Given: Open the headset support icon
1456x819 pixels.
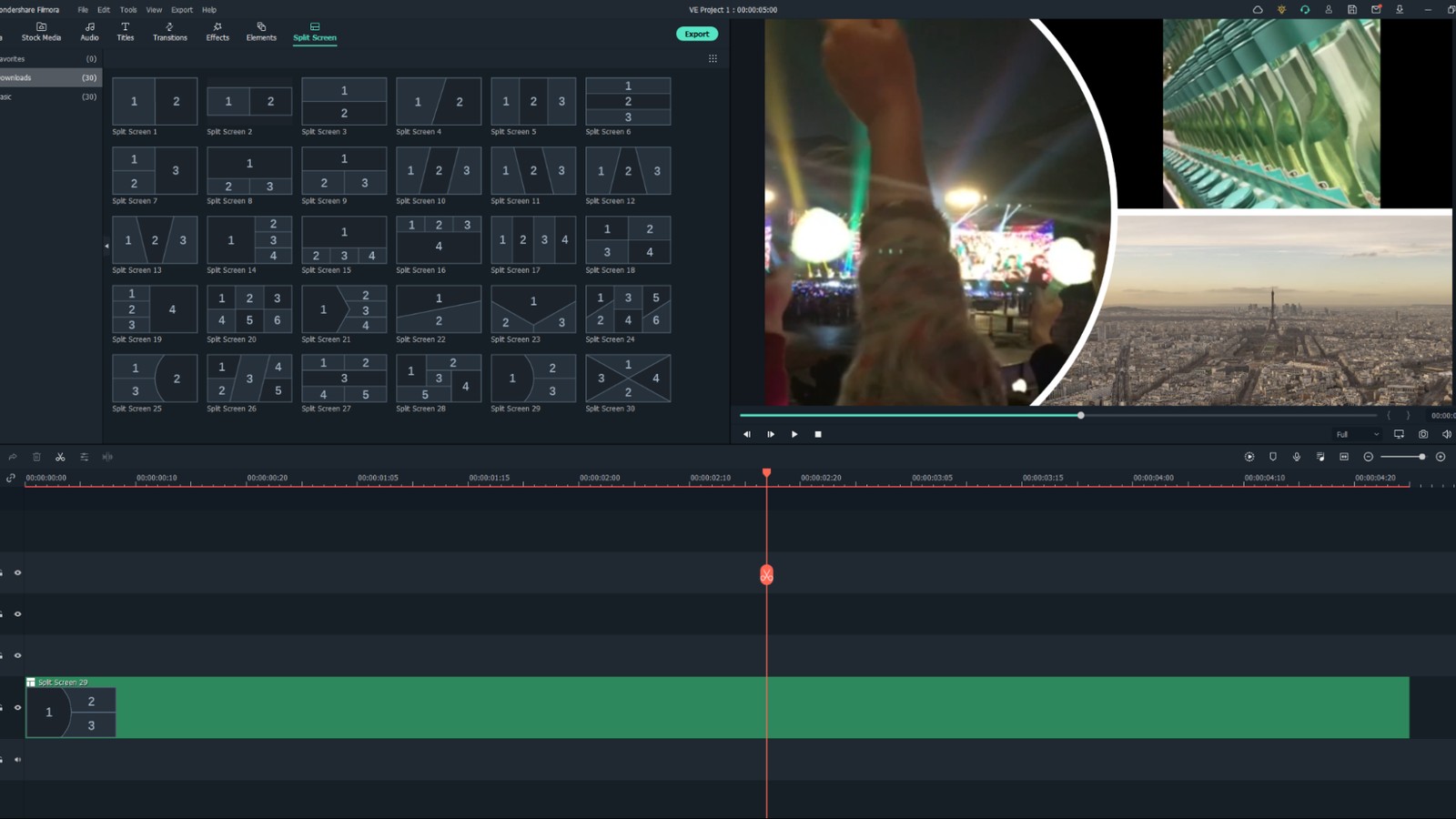Looking at the screenshot, I should pos(1305,10).
